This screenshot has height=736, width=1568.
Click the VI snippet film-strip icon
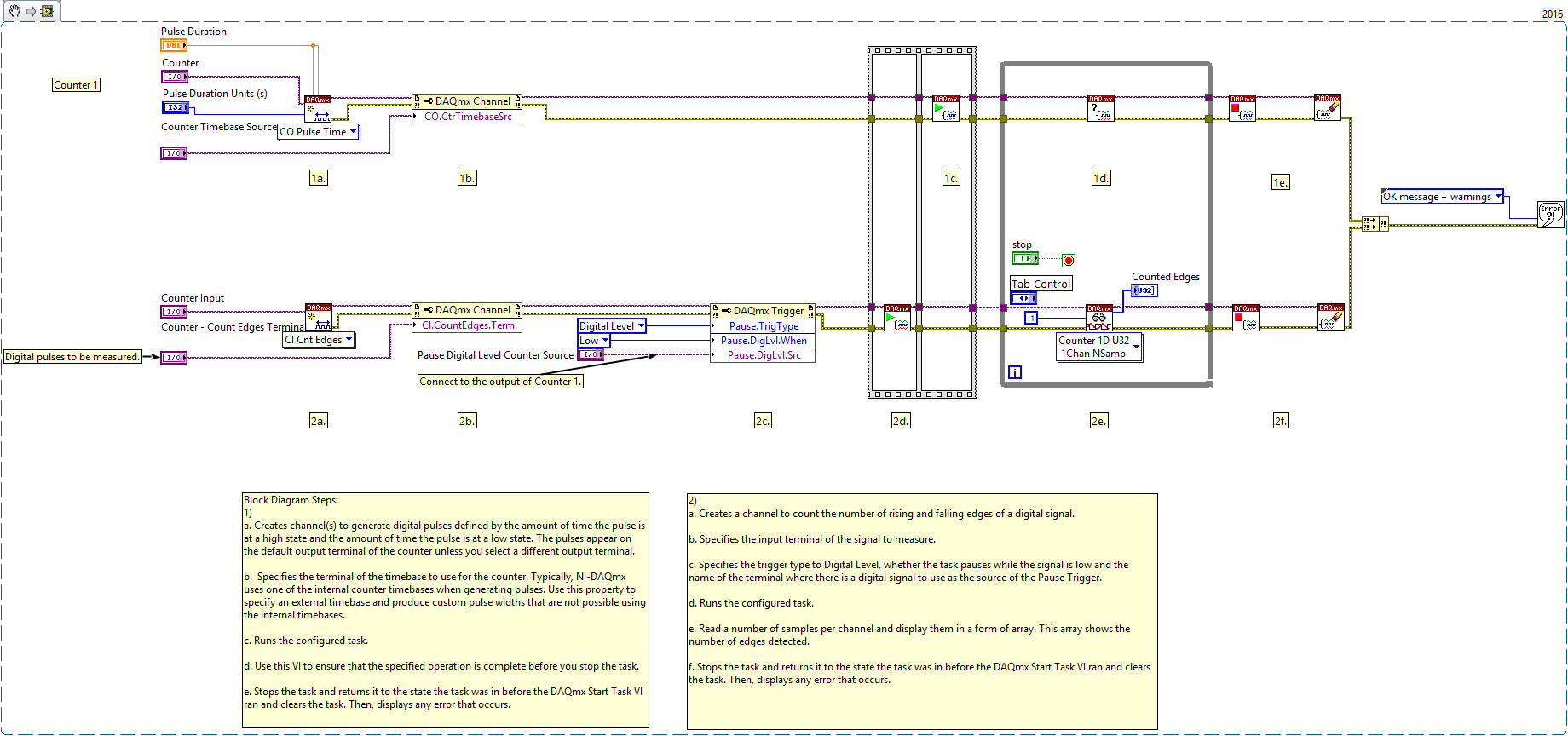(x=47, y=11)
